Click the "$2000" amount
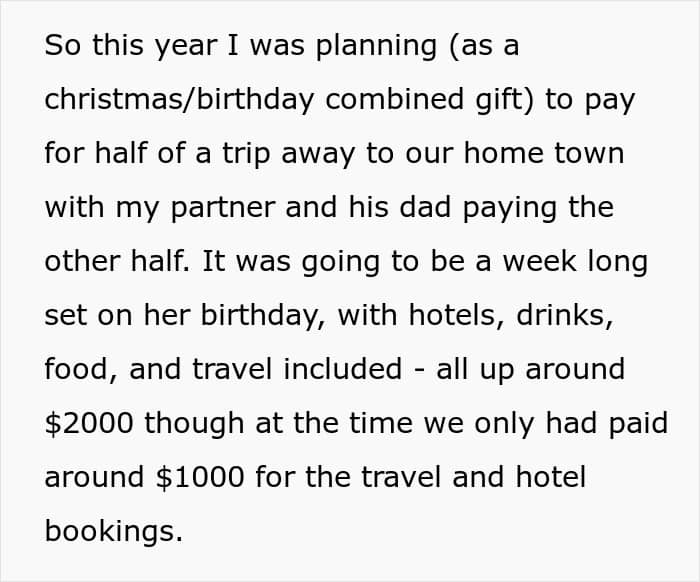This screenshot has height=582, width=700. (89, 424)
